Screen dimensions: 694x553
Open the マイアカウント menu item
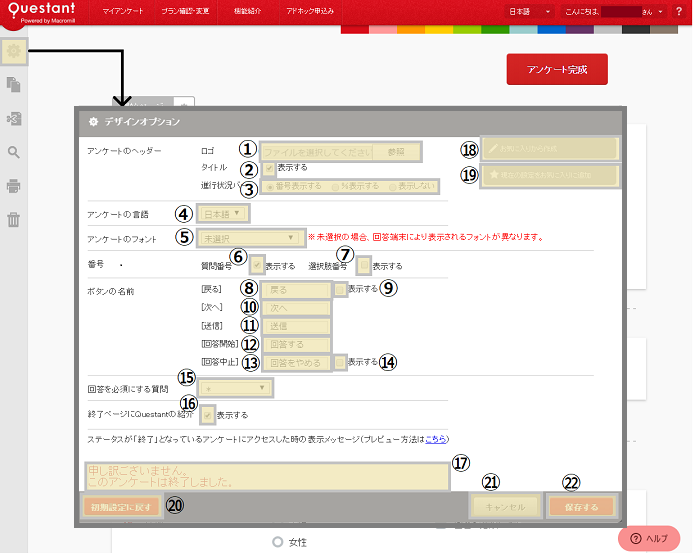123,11
